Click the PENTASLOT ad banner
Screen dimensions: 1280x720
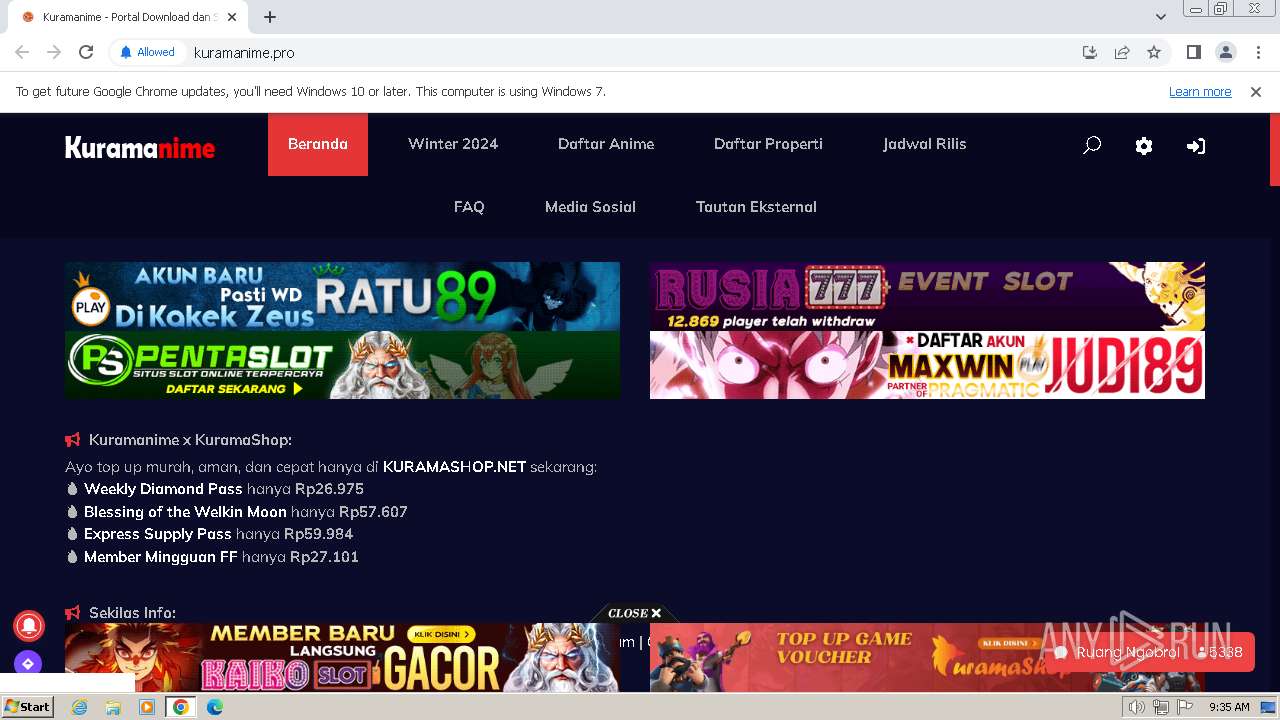point(342,365)
